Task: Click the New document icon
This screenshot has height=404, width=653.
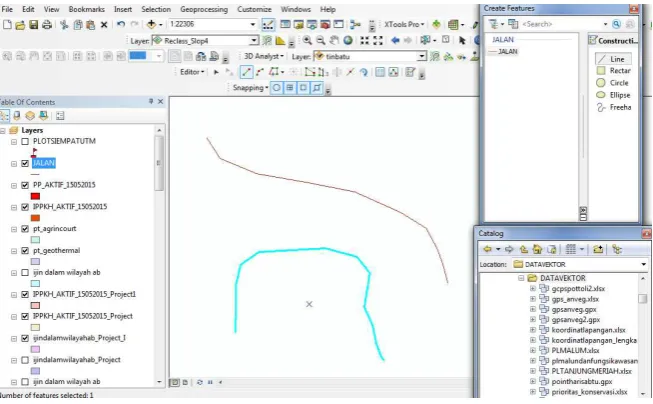Action: (x=7, y=25)
